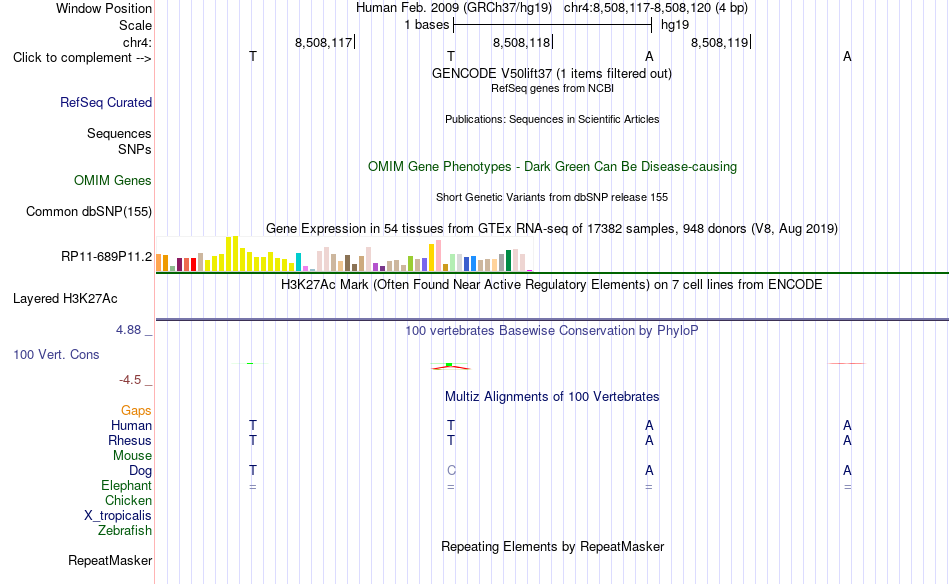The width and height of the screenshot is (950, 584).
Task: Select the Gaps row label
Action: coord(136,411)
